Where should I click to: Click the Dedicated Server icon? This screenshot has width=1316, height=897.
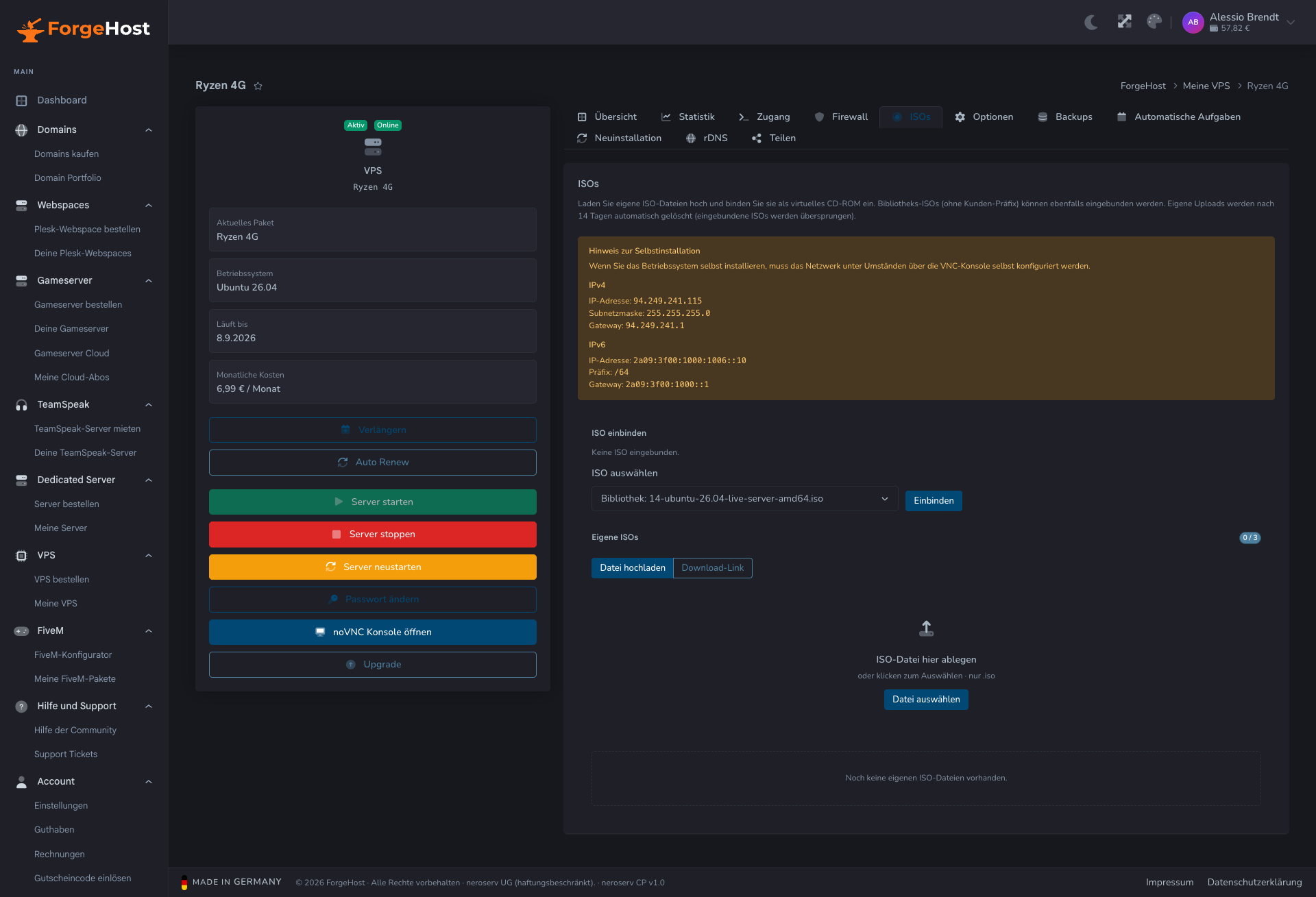21,480
